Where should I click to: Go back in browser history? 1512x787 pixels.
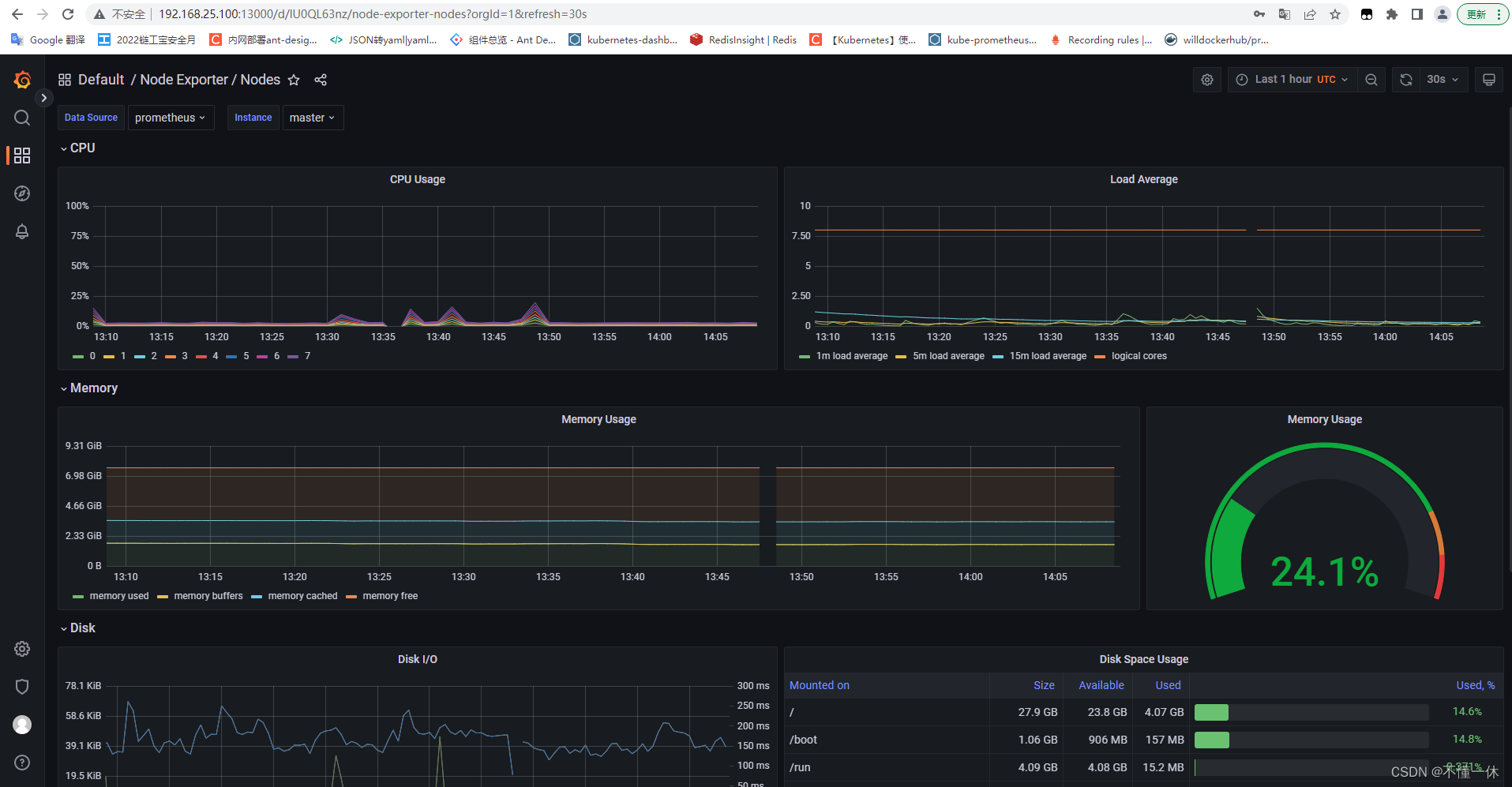click(x=17, y=14)
